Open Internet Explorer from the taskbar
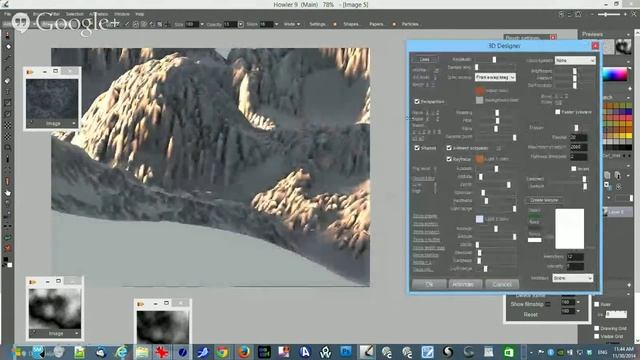The image size is (640, 360). click(121, 351)
